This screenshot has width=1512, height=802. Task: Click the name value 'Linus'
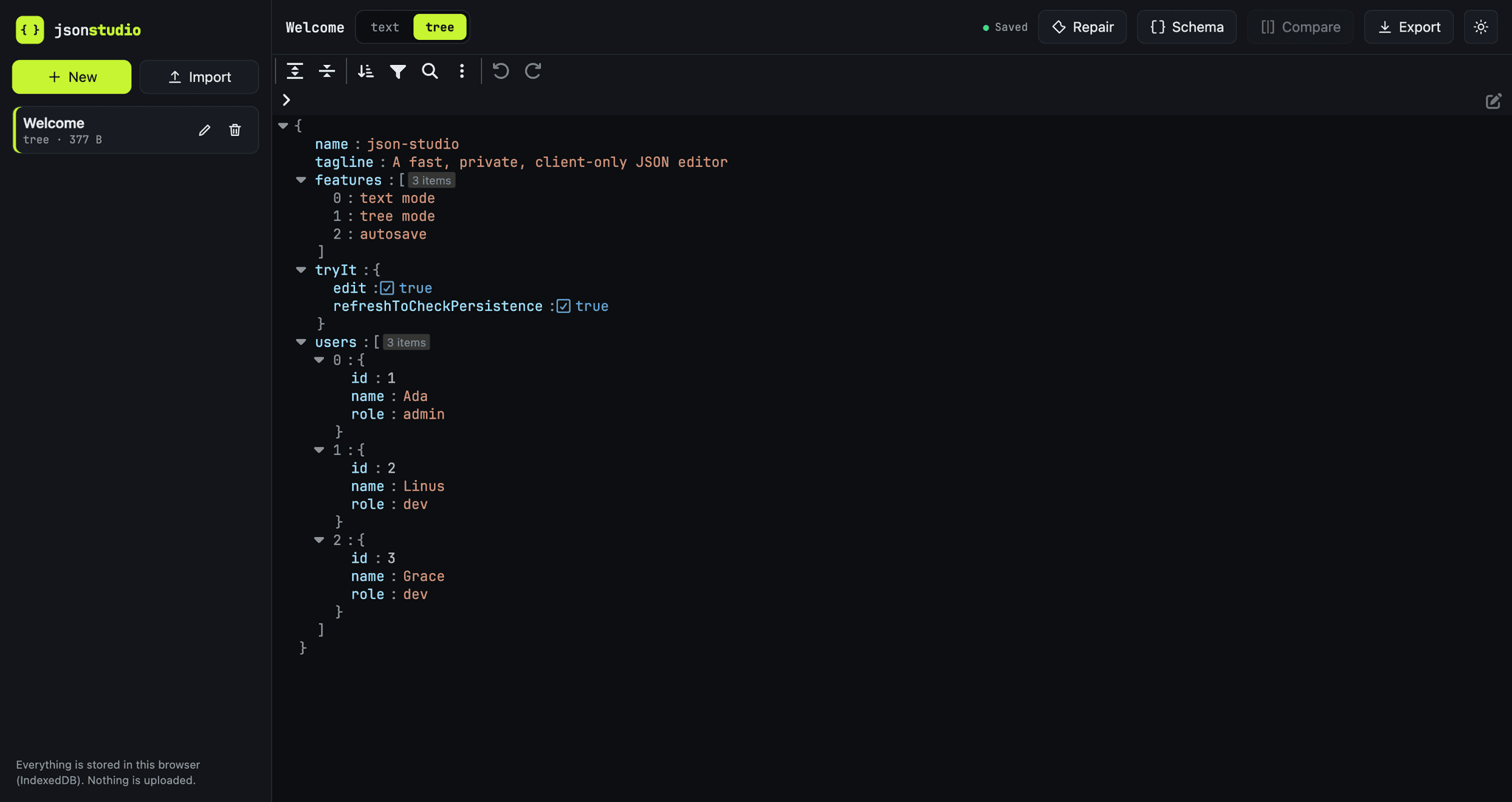pyautogui.click(x=424, y=486)
